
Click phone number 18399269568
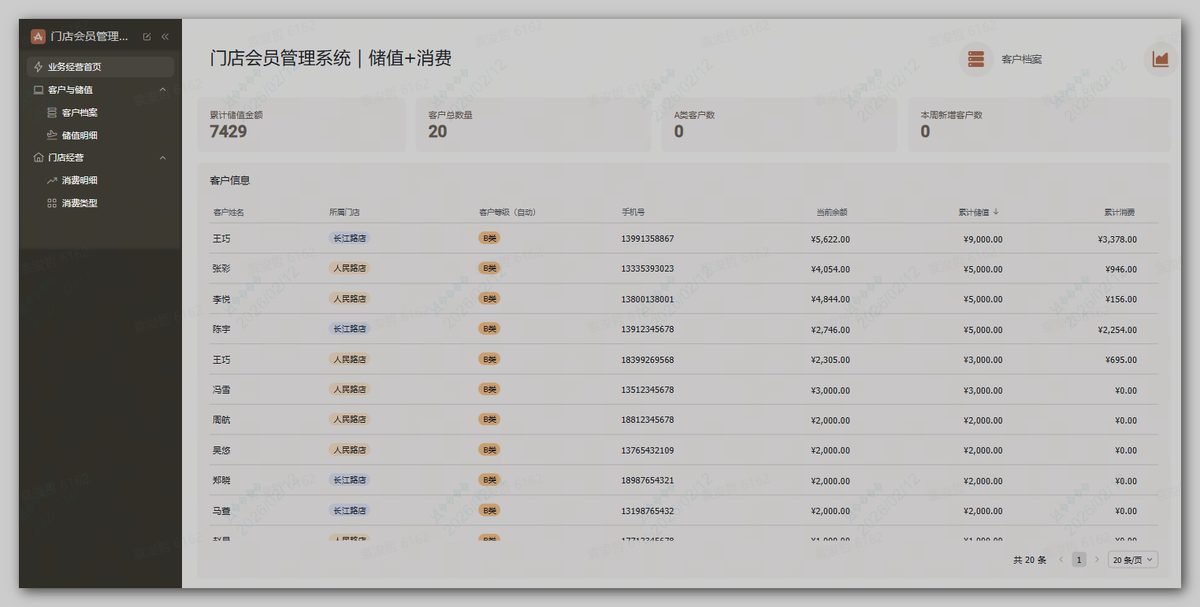(647, 360)
